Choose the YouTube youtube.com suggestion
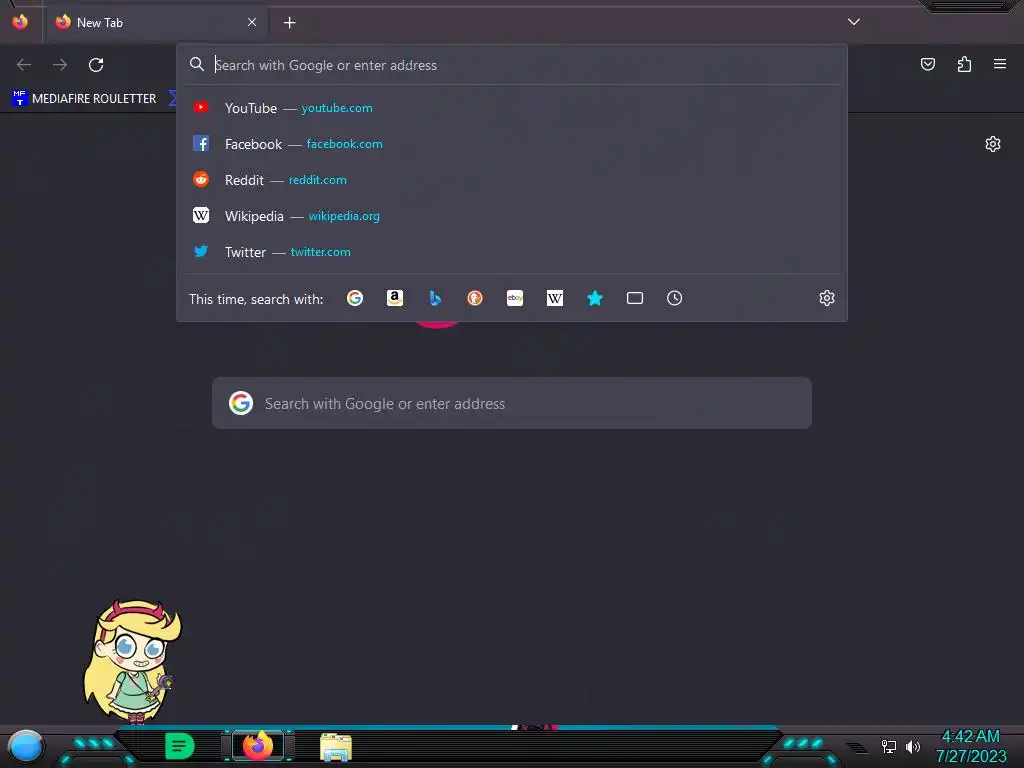 tap(512, 108)
